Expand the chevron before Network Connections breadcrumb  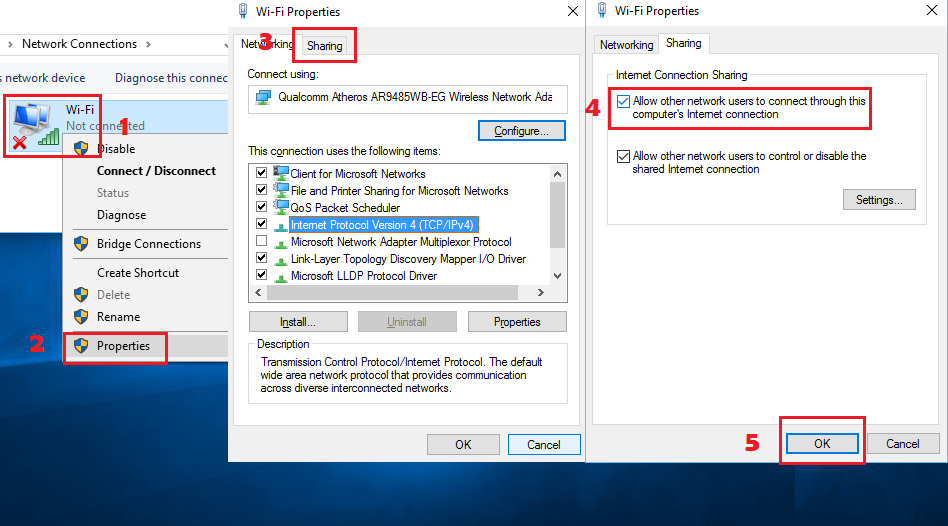click(x=10, y=44)
